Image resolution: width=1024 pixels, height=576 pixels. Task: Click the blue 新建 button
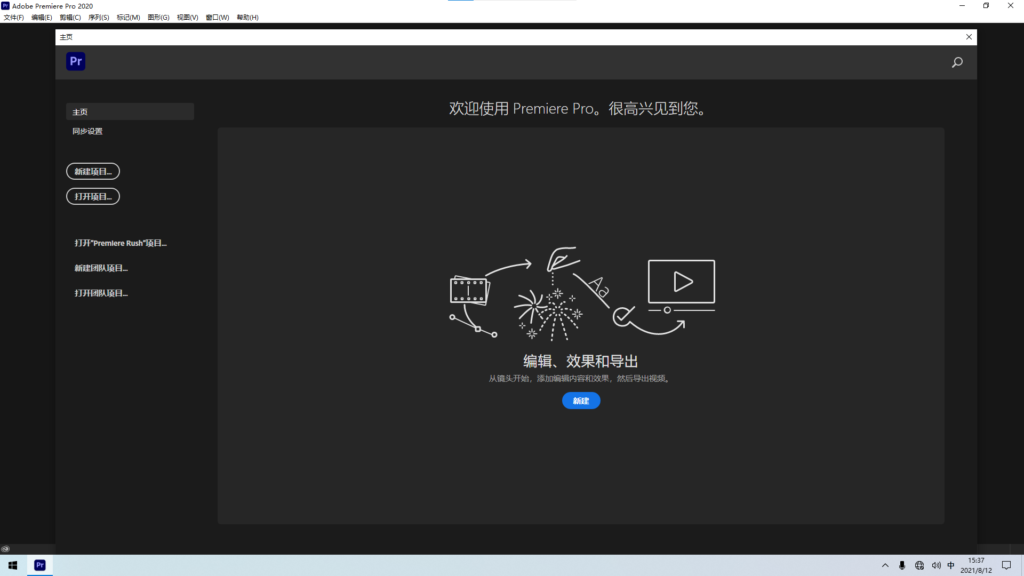[581, 400]
